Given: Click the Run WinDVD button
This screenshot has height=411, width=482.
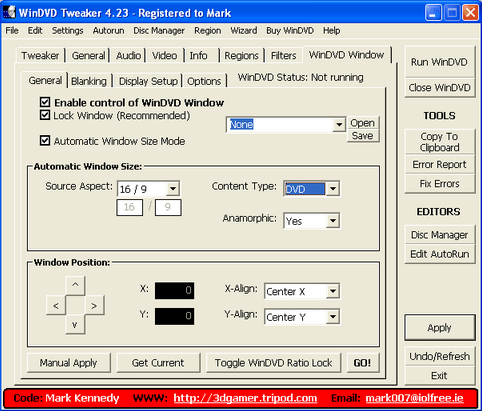Looking at the screenshot, I should (439, 62).
